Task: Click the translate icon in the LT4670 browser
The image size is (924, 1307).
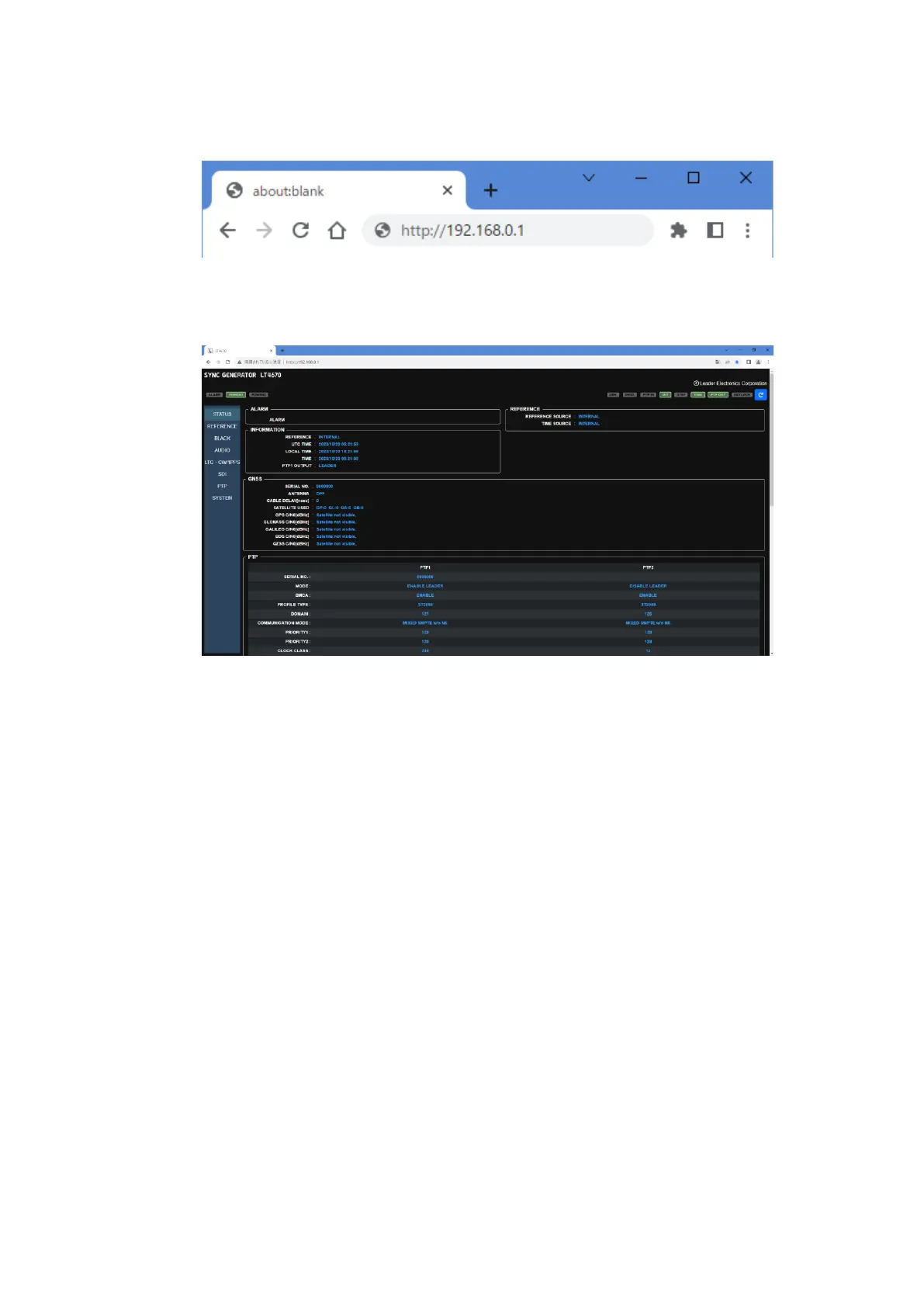Action: (x=718, y=362)
